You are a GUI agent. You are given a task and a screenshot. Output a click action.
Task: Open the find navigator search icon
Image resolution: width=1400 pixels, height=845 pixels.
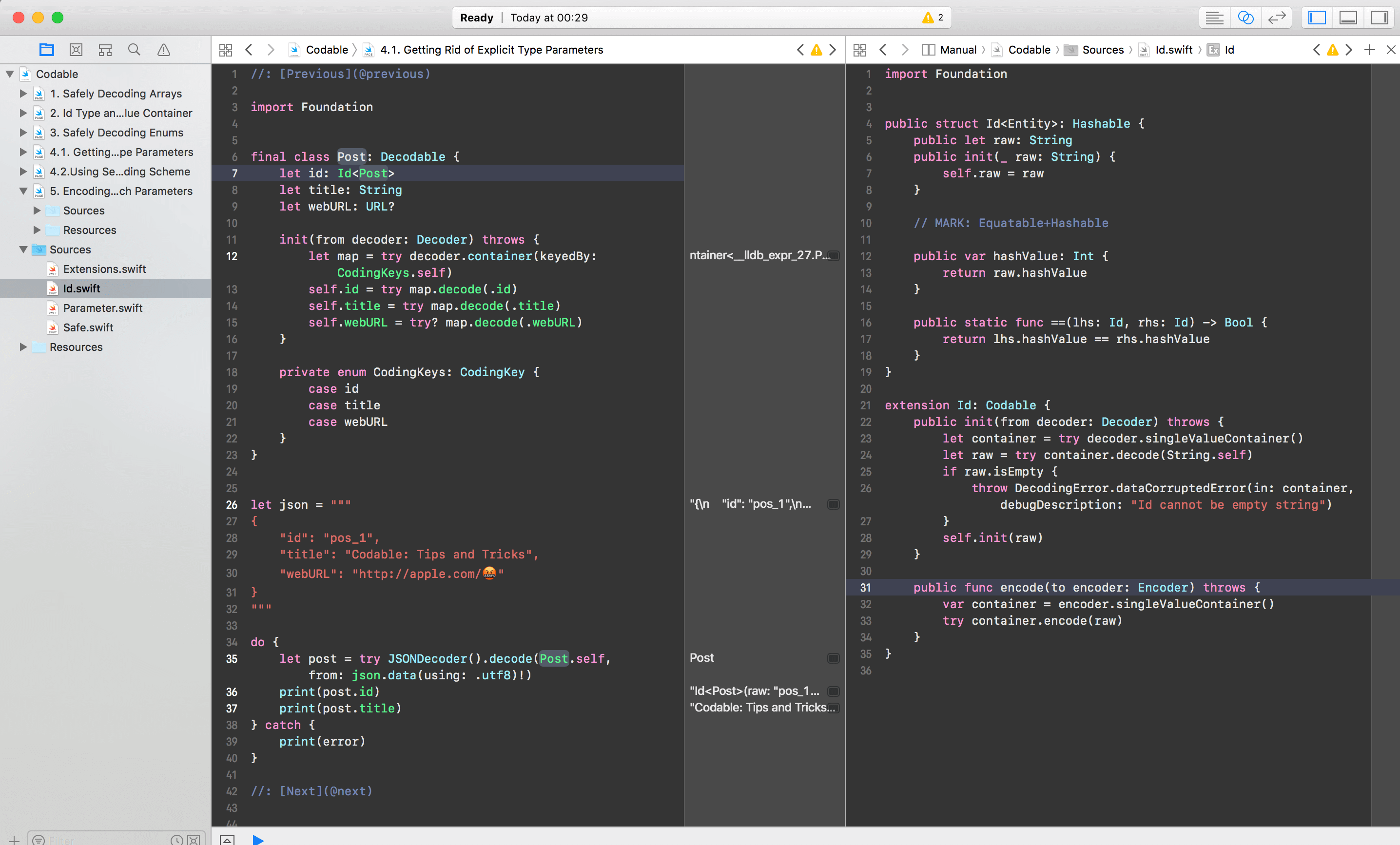pos(134,50)
